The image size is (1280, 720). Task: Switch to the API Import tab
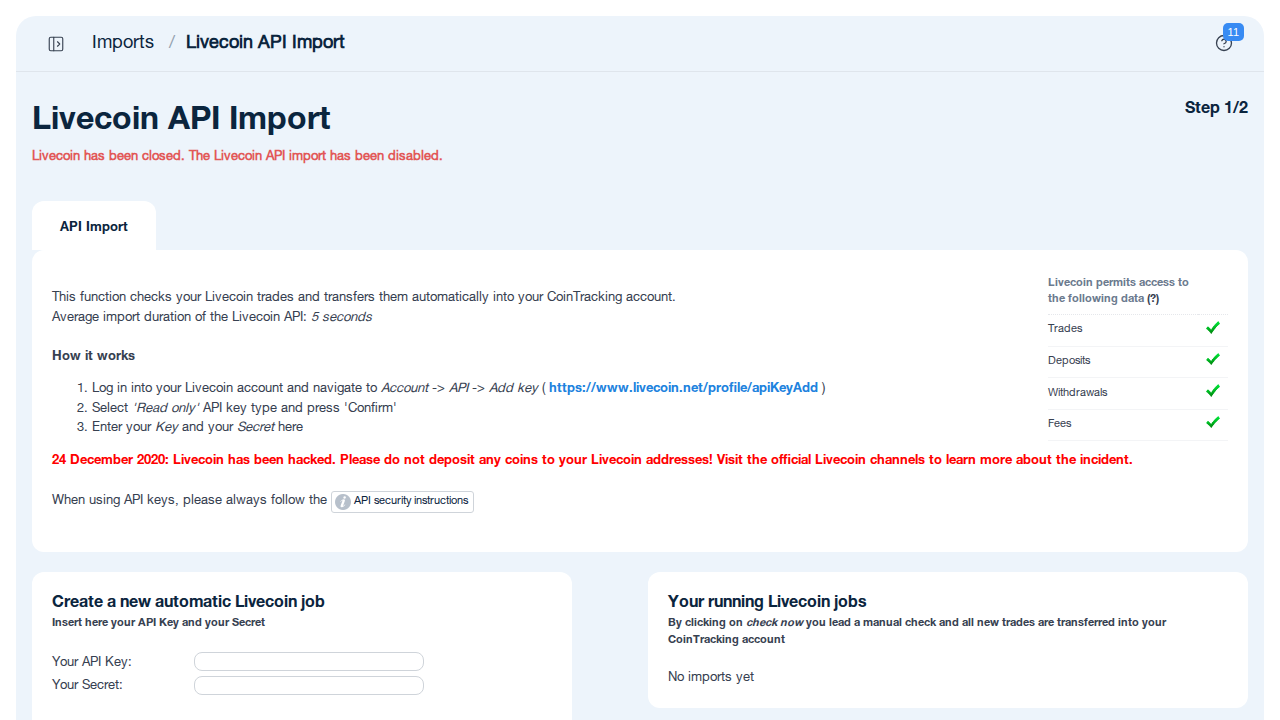click(x=94, y=226)
